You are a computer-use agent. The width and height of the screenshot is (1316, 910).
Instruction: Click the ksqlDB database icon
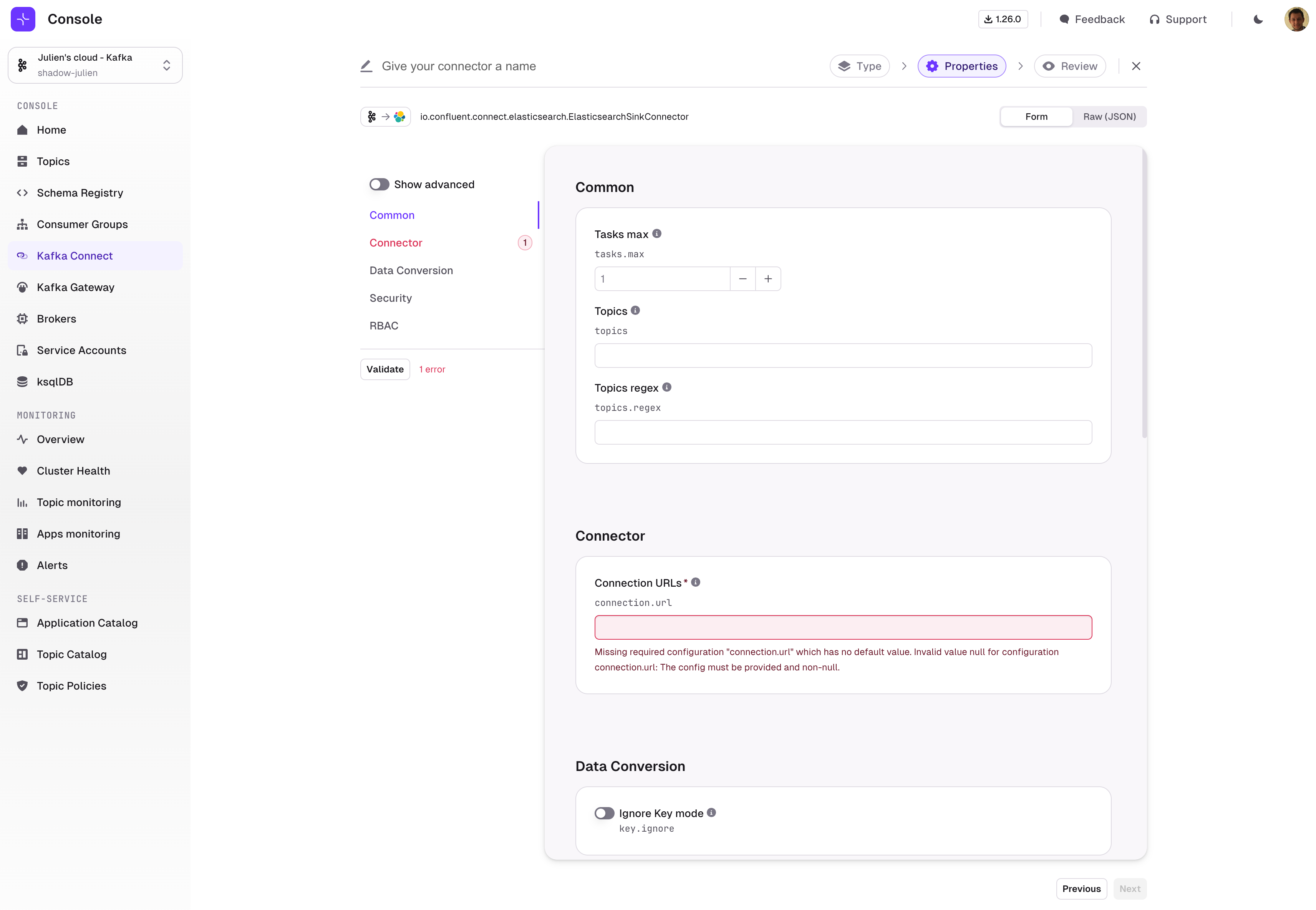coord(22,381)
